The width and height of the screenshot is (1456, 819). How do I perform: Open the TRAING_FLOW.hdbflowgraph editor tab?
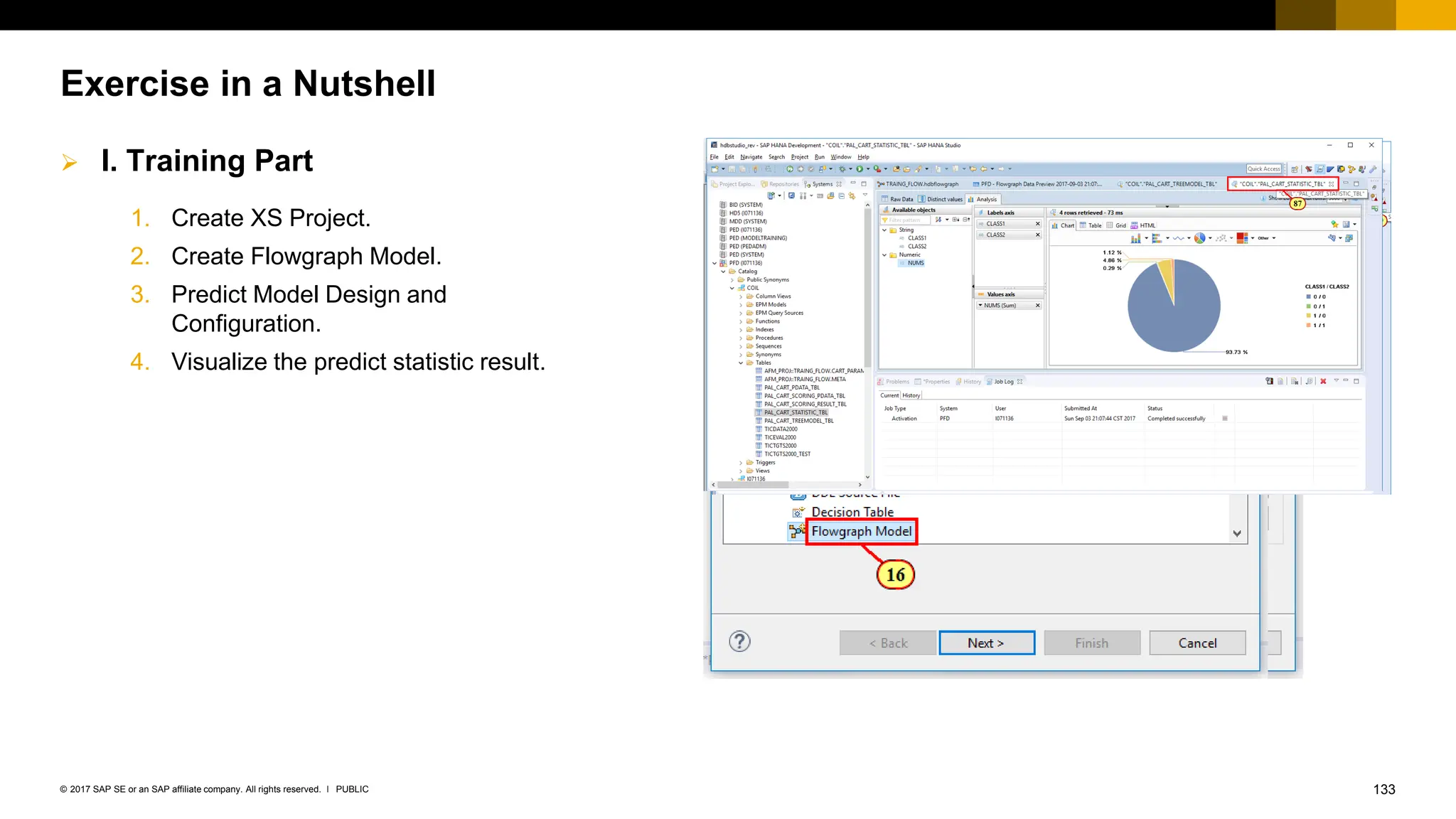(x=918, y=184)
